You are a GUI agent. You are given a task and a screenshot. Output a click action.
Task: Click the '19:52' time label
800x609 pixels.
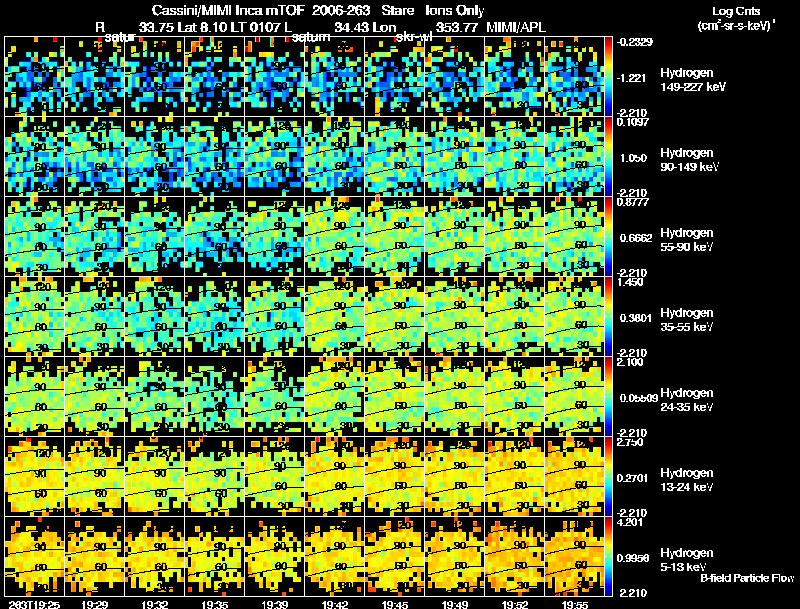click(515, 604)
